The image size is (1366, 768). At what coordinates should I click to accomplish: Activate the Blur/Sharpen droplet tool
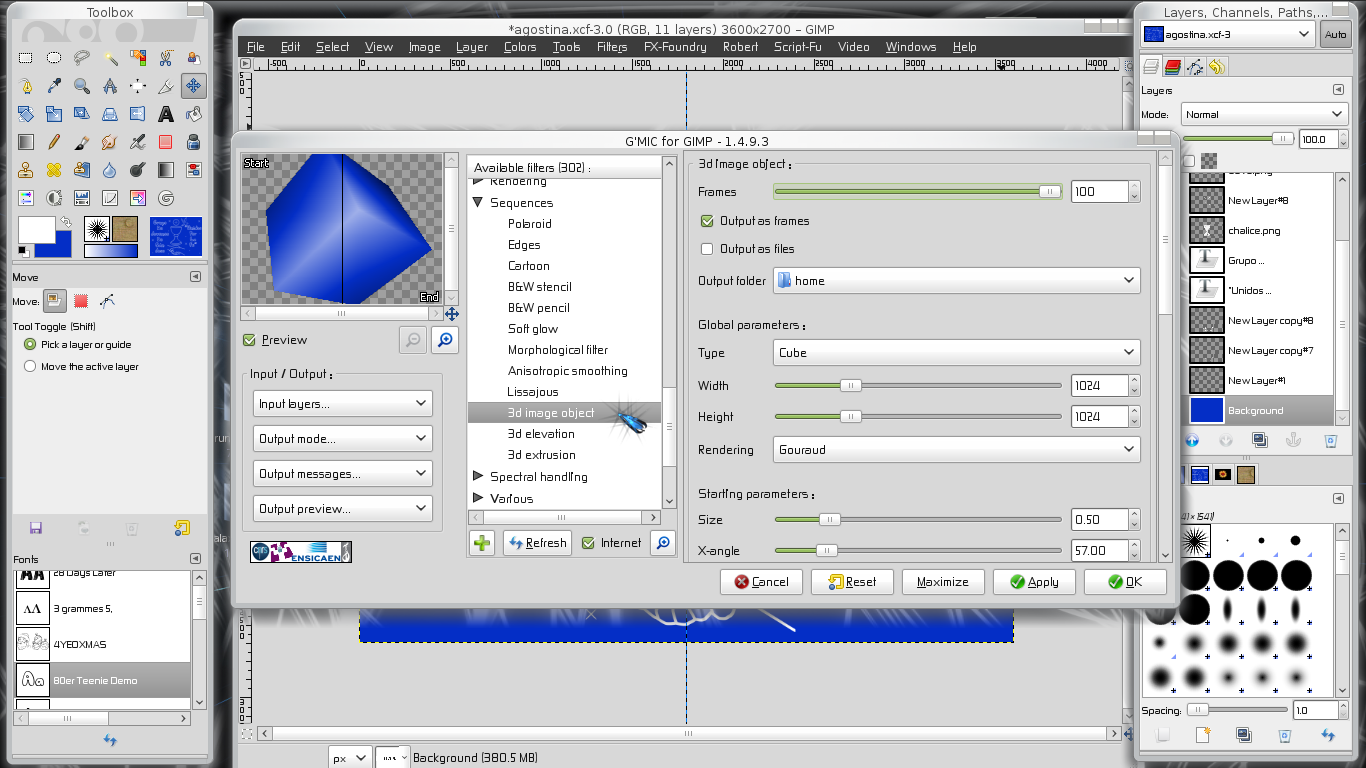tap(110, 170)
